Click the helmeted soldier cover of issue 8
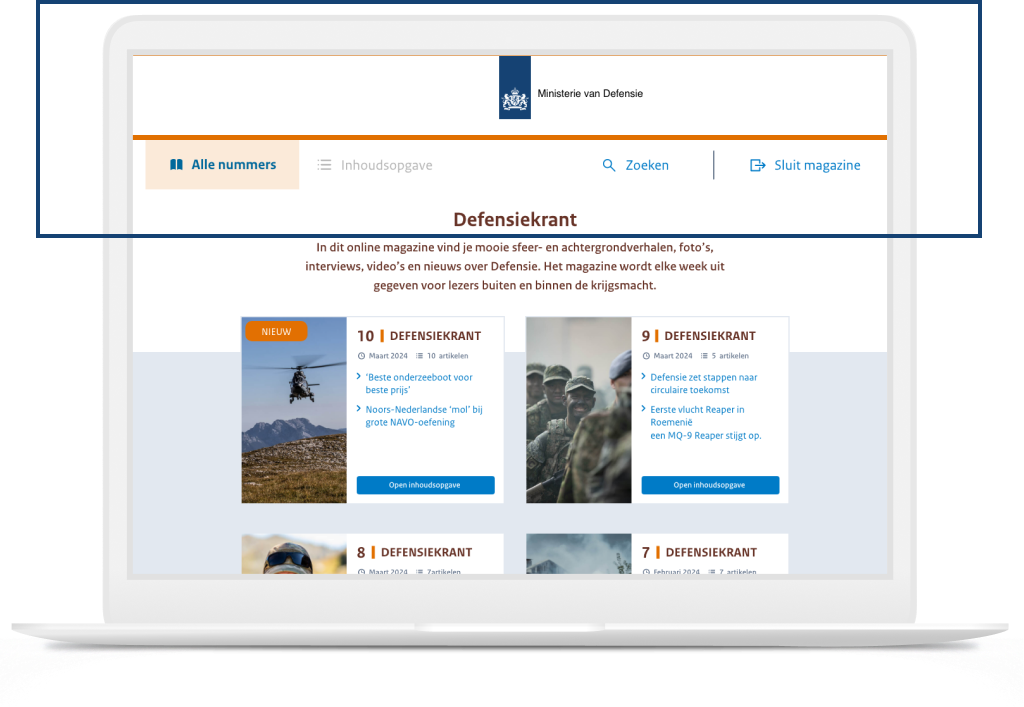This screenshot has height=707, width=1024. (294, 554)
